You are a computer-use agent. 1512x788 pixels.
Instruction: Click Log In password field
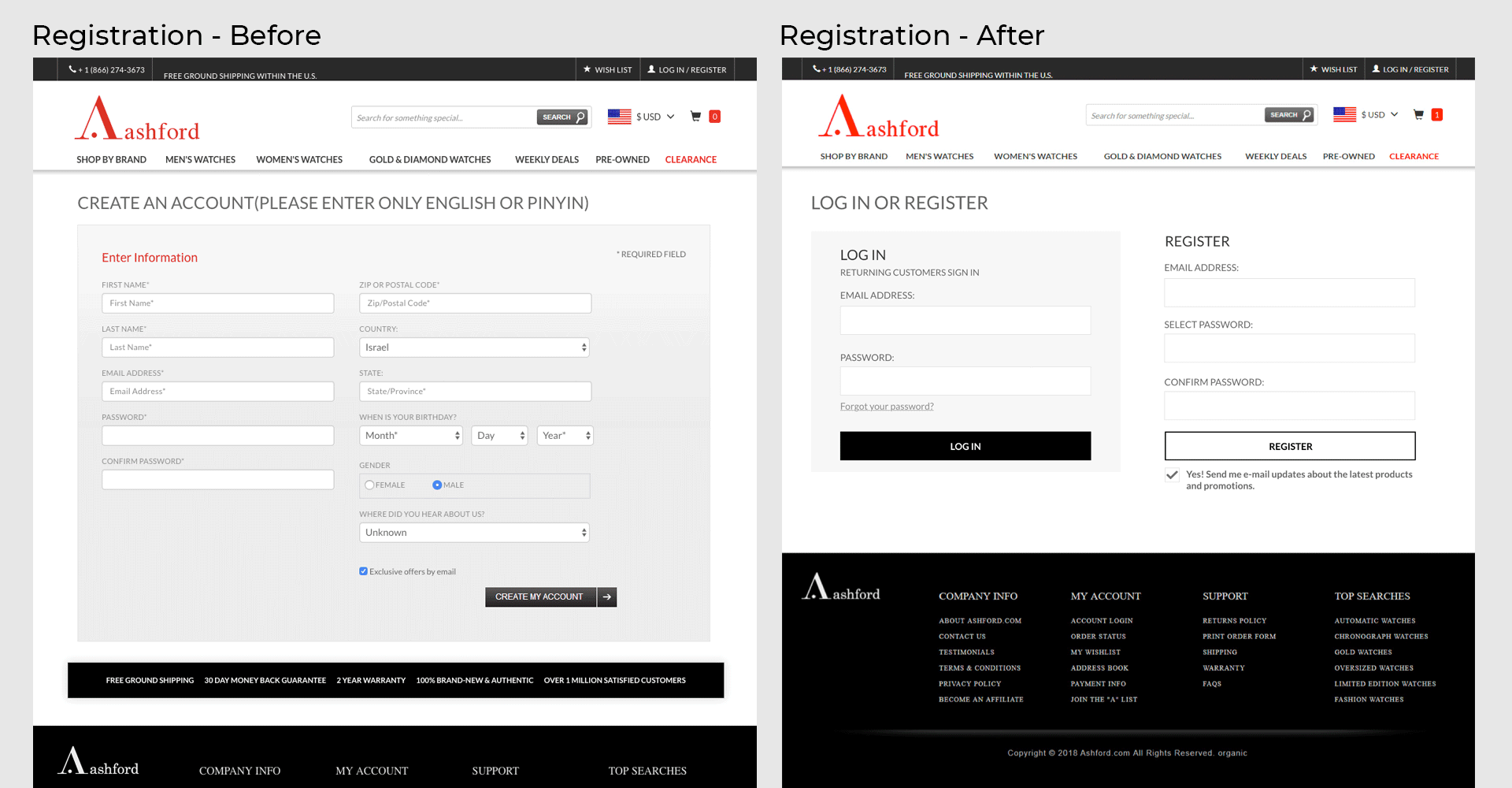(965, 381)
